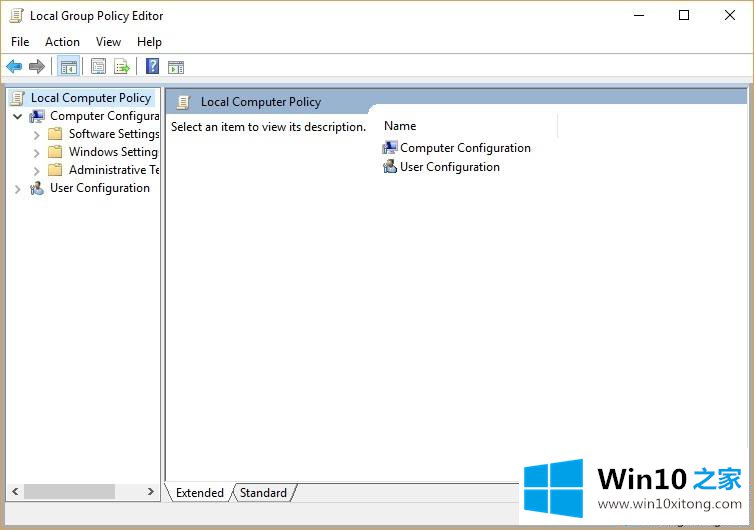Click the Back arrow toolbar icon
754x530 pixels.
14,67
